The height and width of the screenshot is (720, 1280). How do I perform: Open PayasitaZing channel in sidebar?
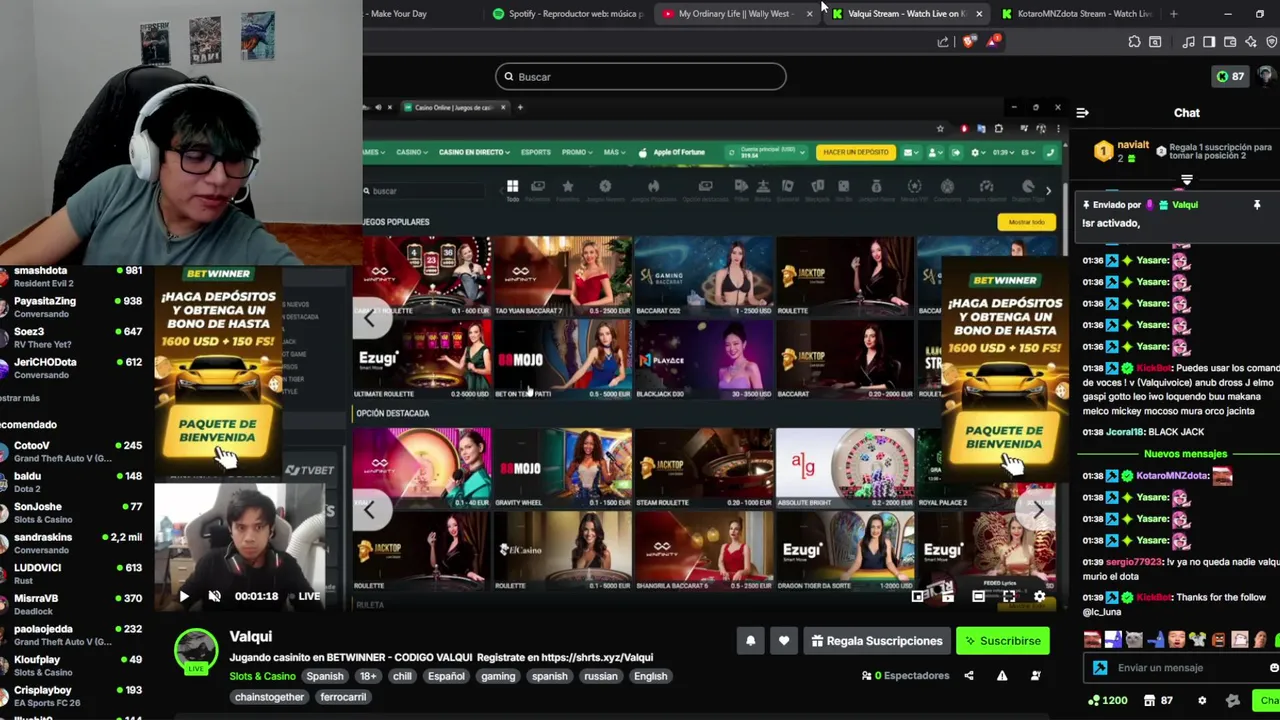tap(72, 307)
